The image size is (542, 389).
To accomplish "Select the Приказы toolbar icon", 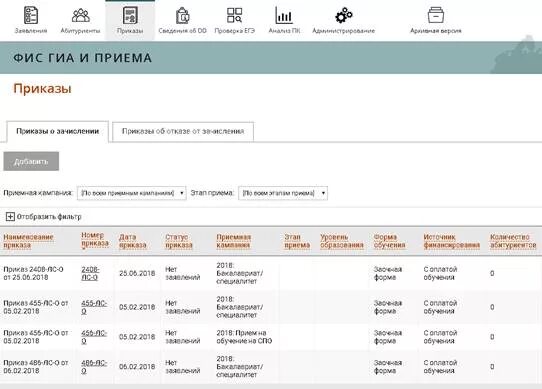I will click(130, 15).
